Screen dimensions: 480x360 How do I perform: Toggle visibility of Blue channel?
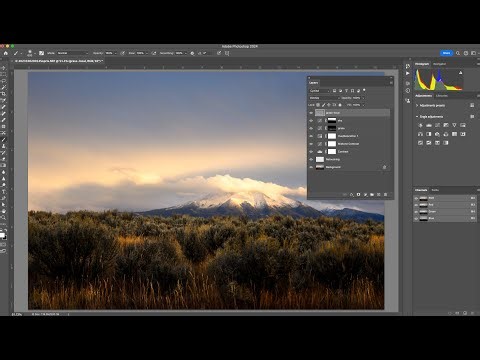pos(416,218)
